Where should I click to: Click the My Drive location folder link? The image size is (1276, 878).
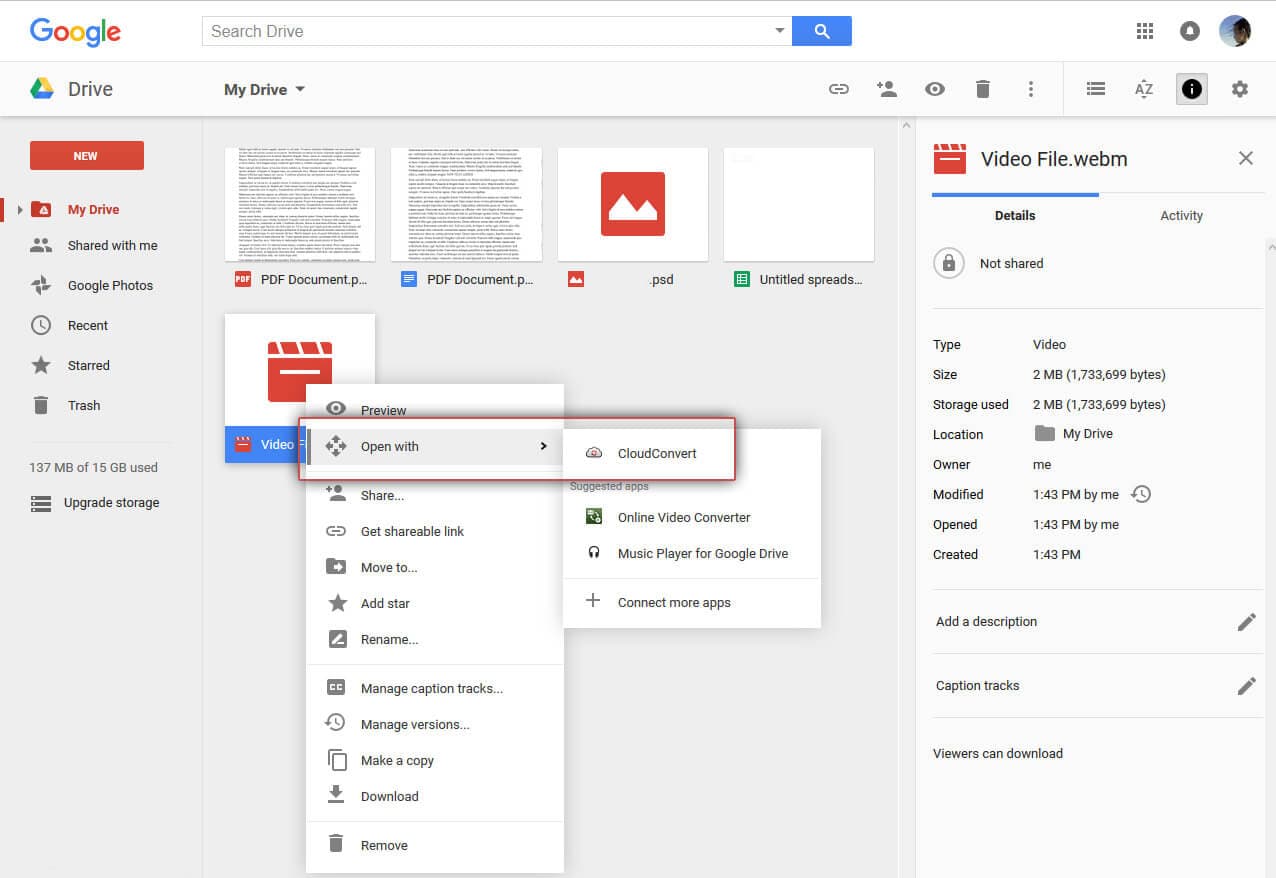[x=1074, y=434]
